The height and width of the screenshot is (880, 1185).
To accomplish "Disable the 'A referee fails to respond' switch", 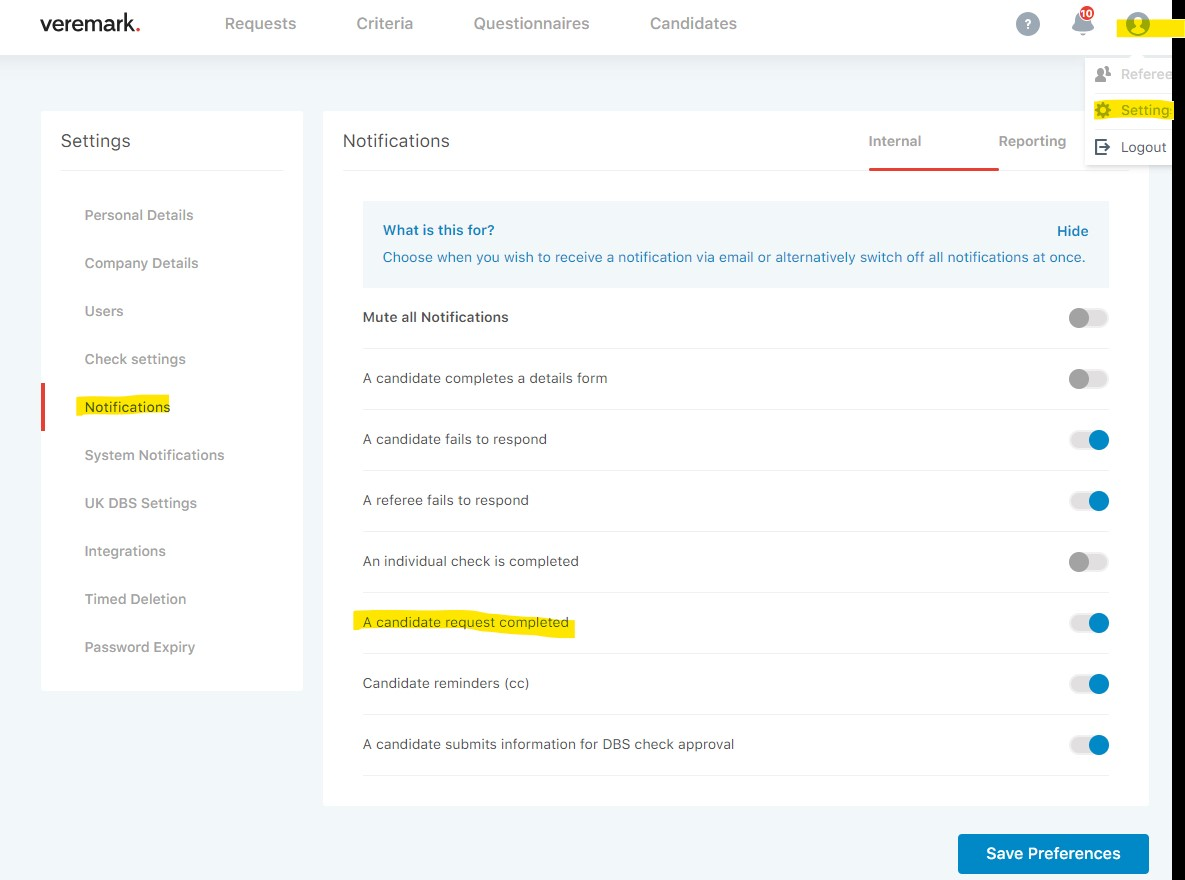I will [x=1088, y=500].
